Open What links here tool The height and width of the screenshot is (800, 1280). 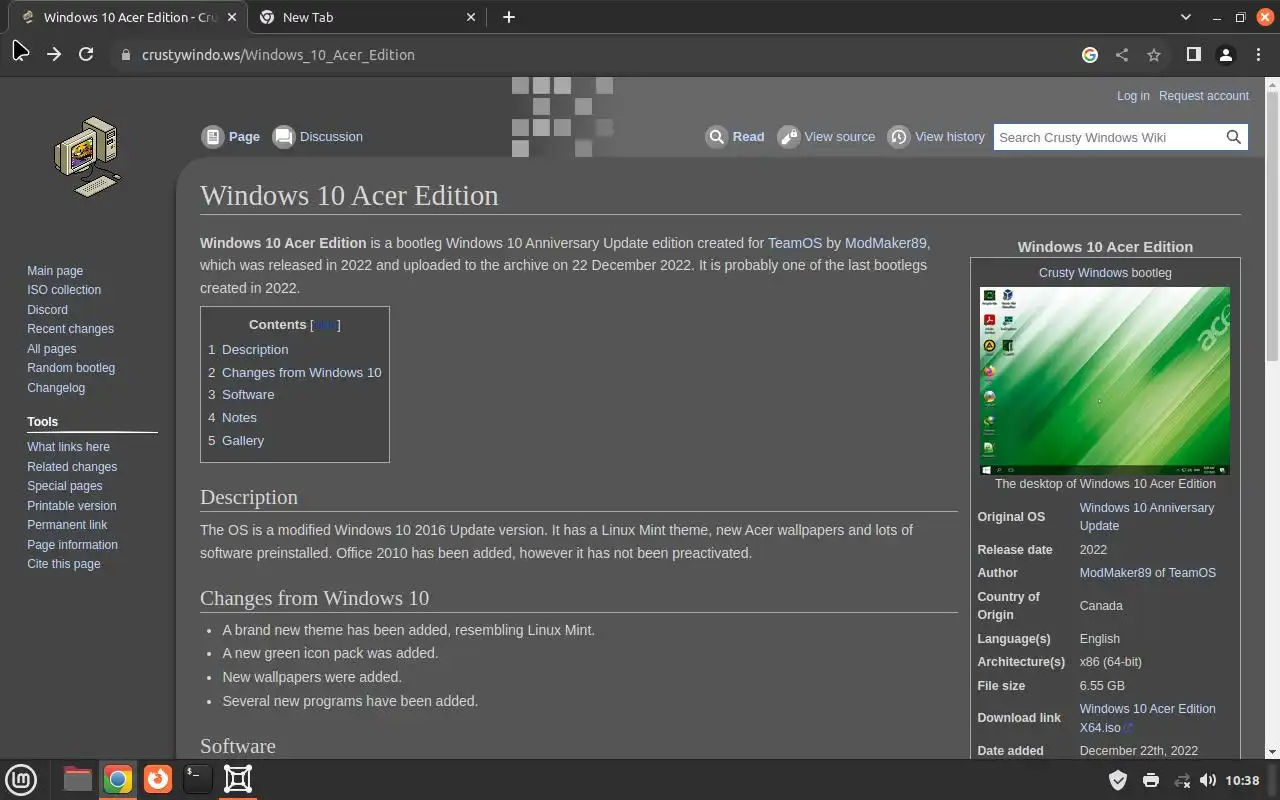click(68, 447)
